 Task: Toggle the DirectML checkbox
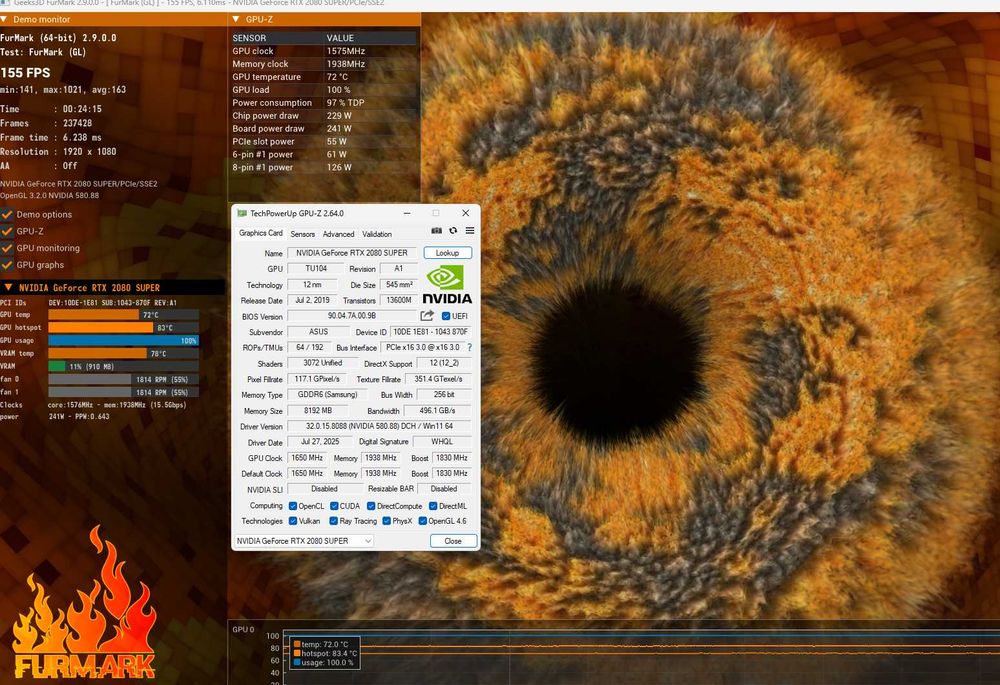(432, 506)
